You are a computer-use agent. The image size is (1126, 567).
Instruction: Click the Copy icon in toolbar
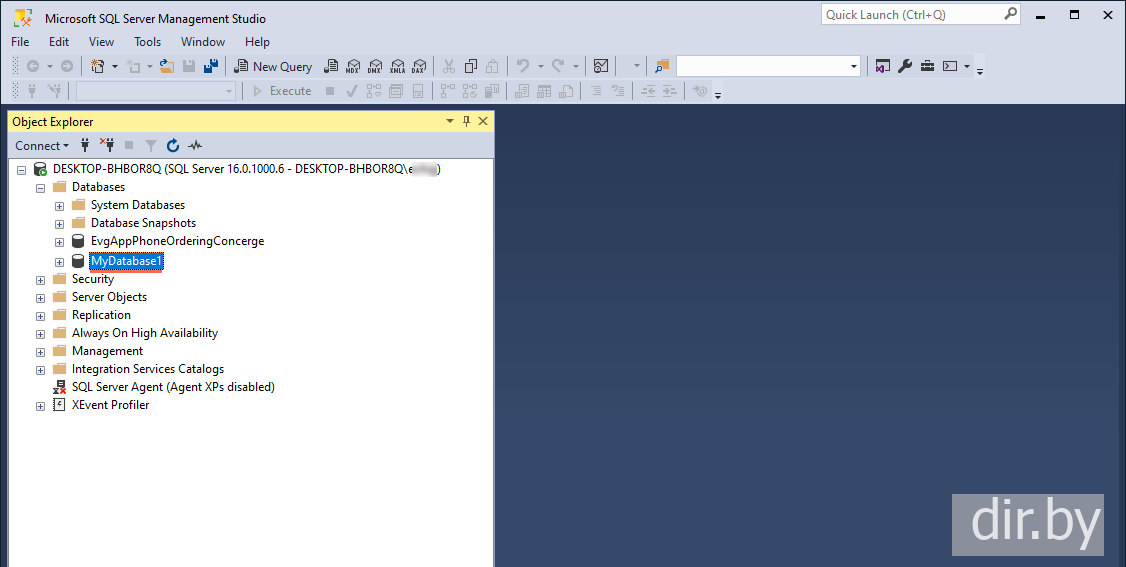(471, 66)
